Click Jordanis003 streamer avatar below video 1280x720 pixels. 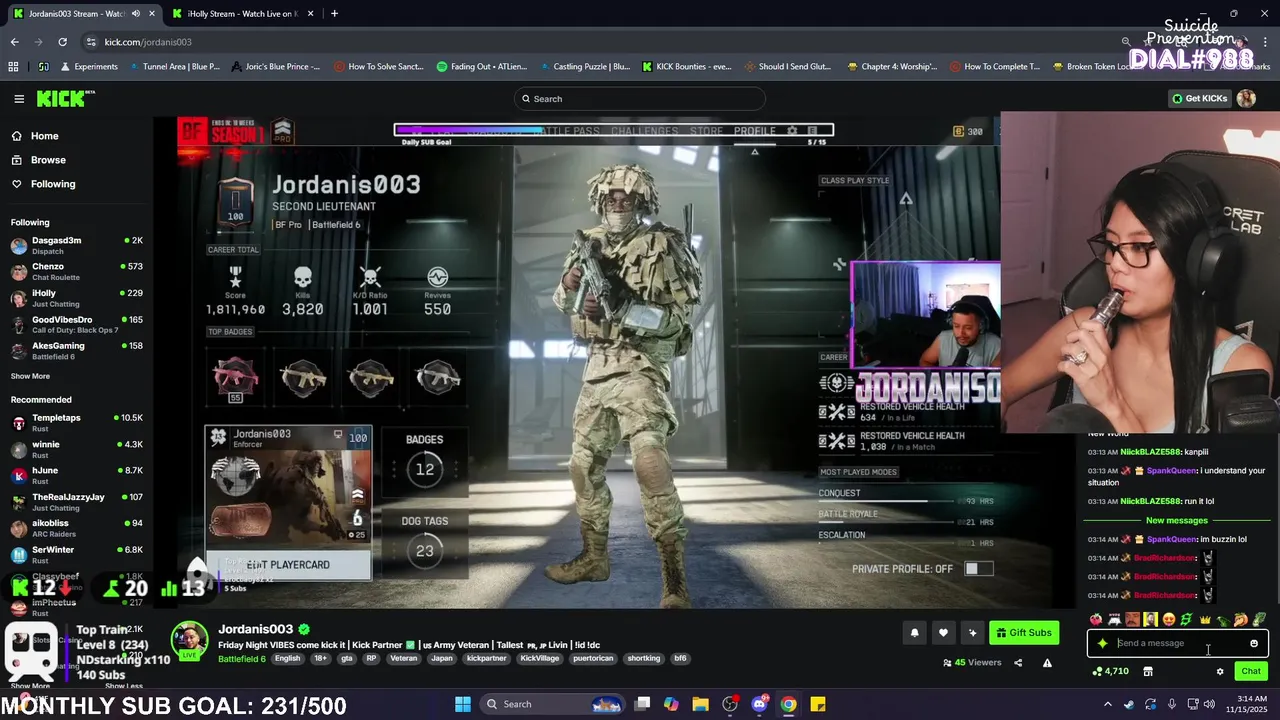click(190, 640)
